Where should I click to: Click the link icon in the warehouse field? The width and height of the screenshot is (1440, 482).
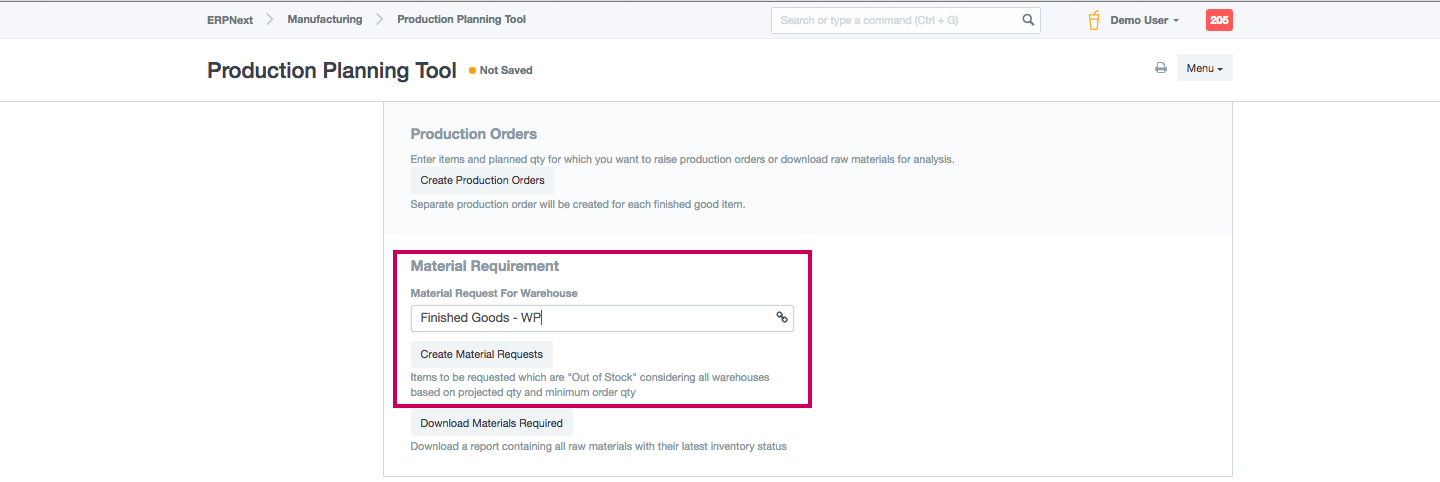click(782, 318)
